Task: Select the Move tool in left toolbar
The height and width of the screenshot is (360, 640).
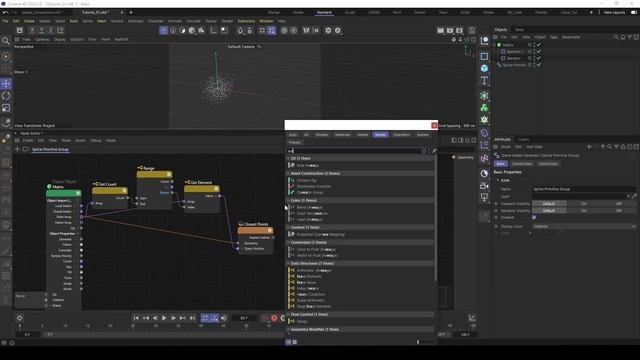Action: coord(6,84)
